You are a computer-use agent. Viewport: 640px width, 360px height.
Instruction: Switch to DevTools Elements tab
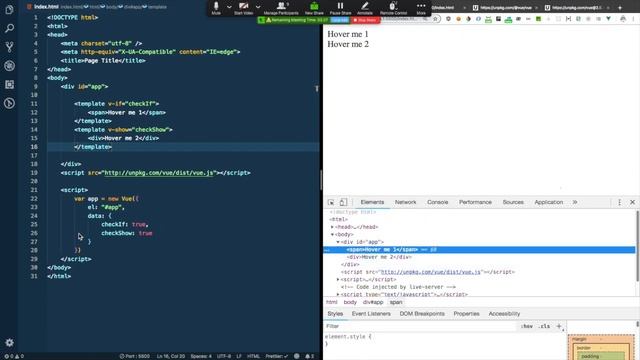[x=372, y=202]
